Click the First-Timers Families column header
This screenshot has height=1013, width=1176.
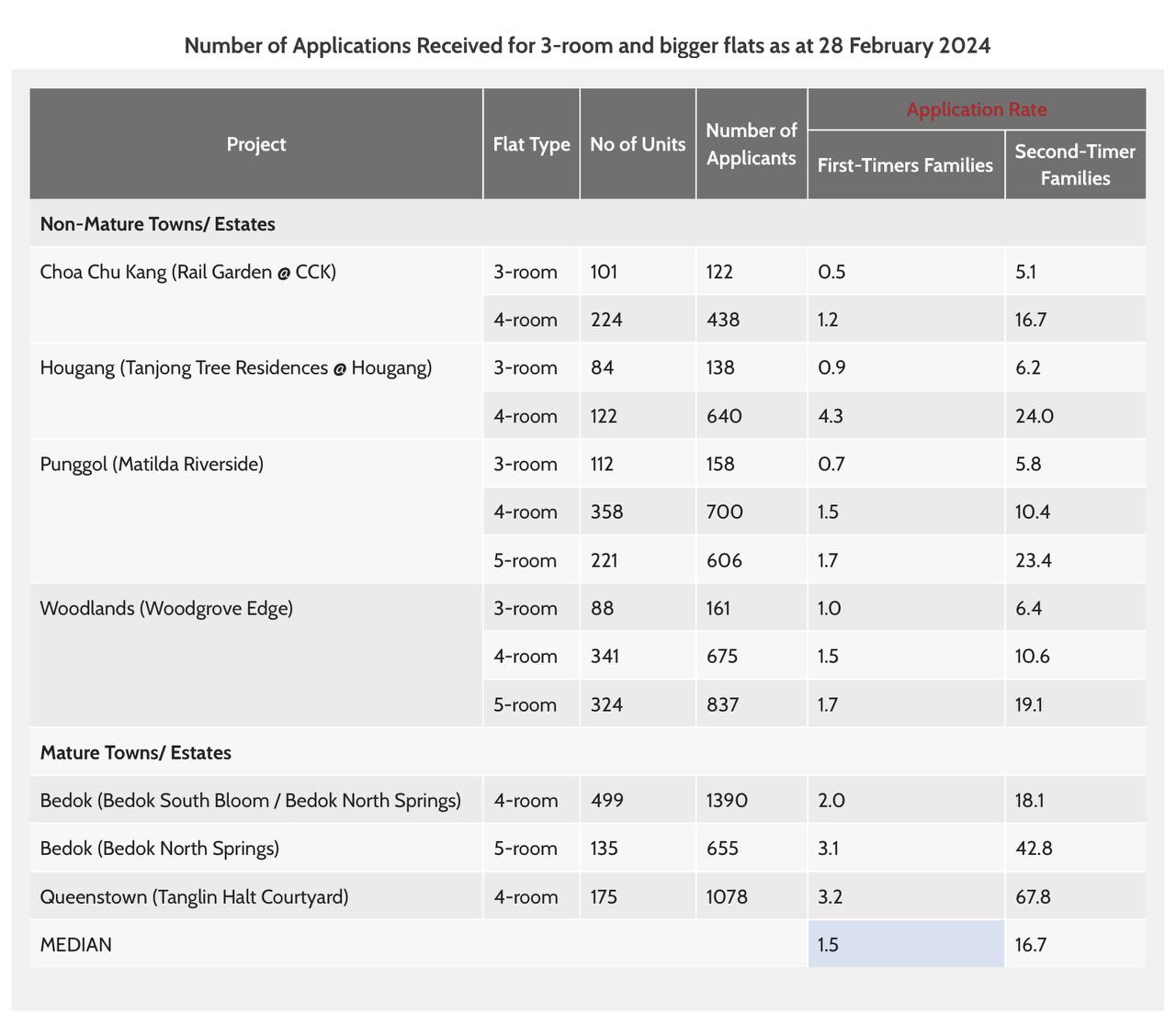click(905, 165)
